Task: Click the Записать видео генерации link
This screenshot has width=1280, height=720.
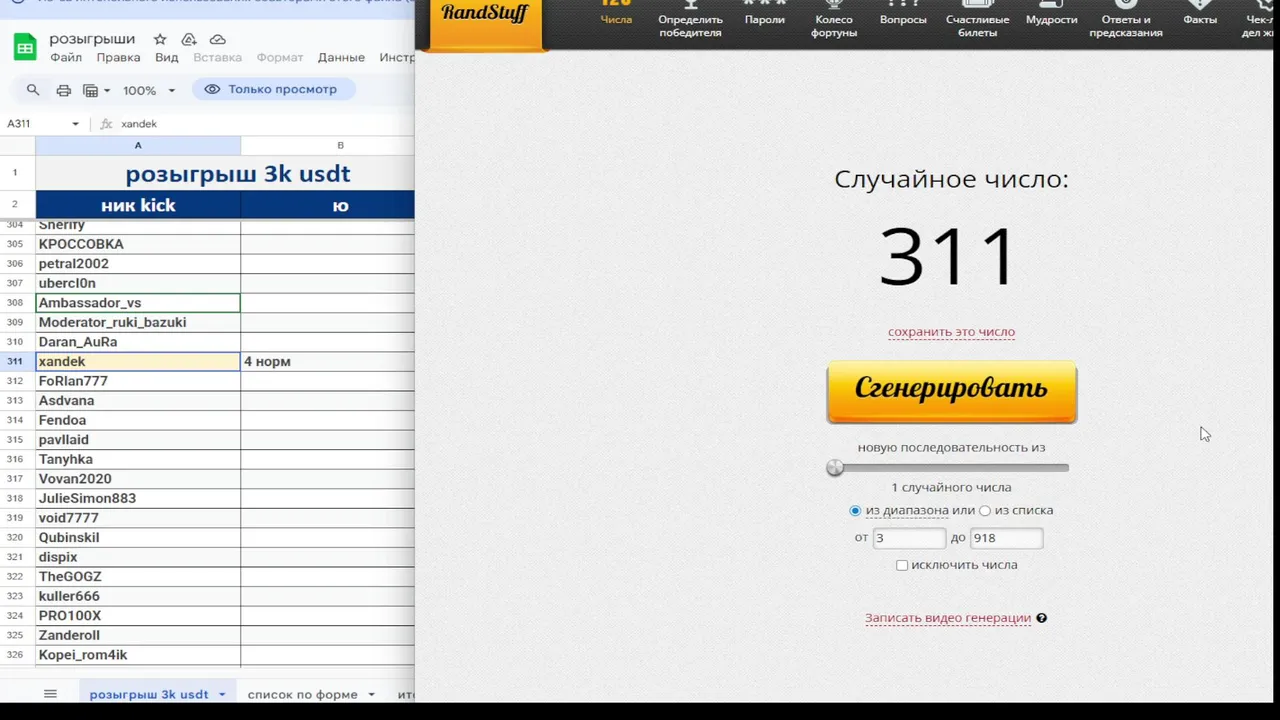Action: point(948,618)
